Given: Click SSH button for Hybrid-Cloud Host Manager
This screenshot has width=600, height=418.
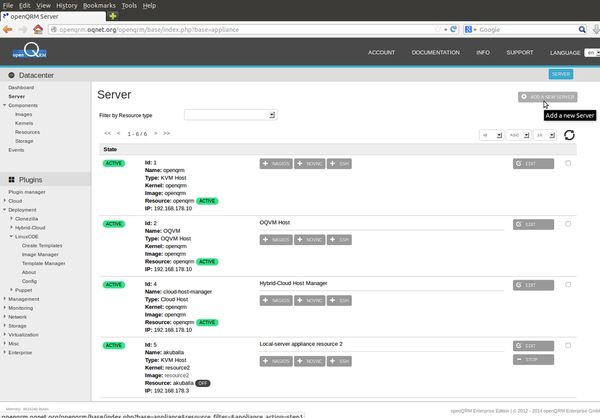Looking at the screenshot, I should pyautogui.click(x=339, y=300).
